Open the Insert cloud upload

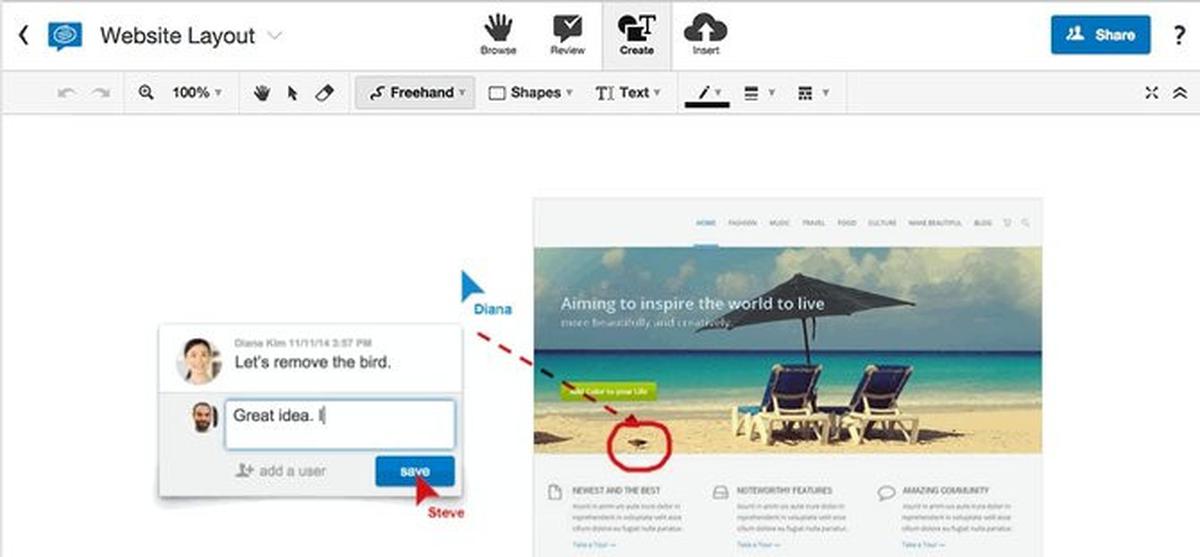coord(706,35)
